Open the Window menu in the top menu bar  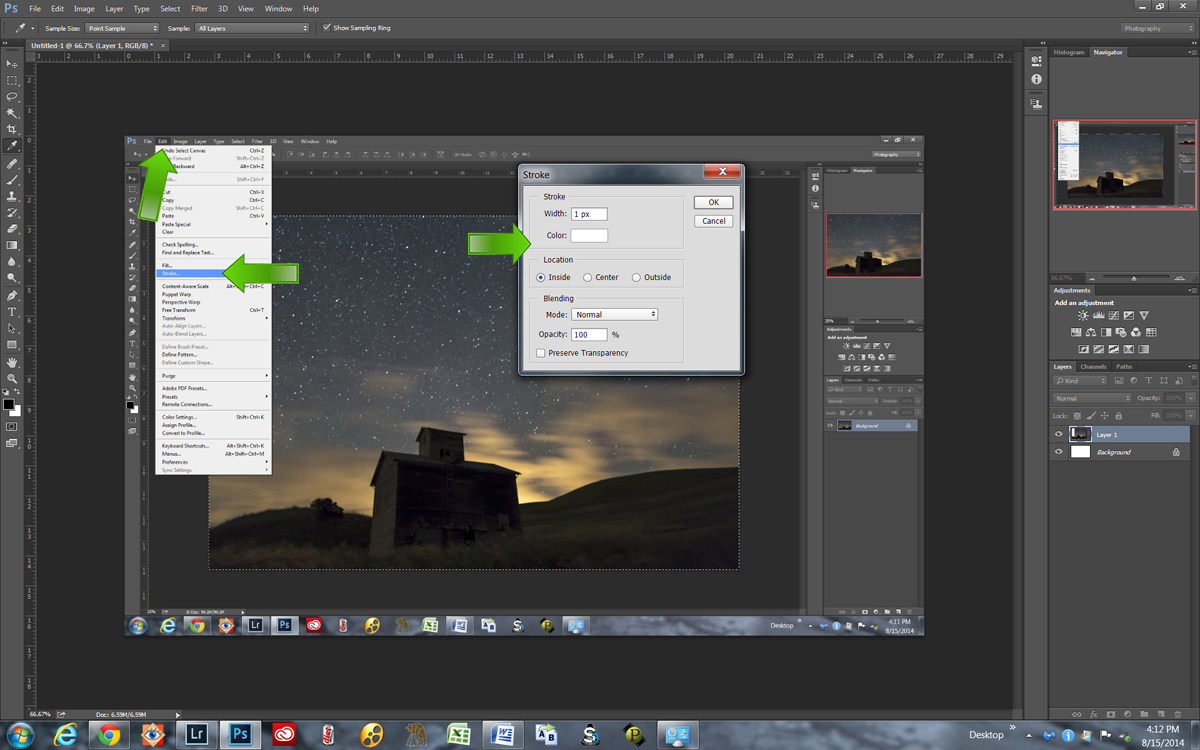pyautogui.click(x=279, y=9)
